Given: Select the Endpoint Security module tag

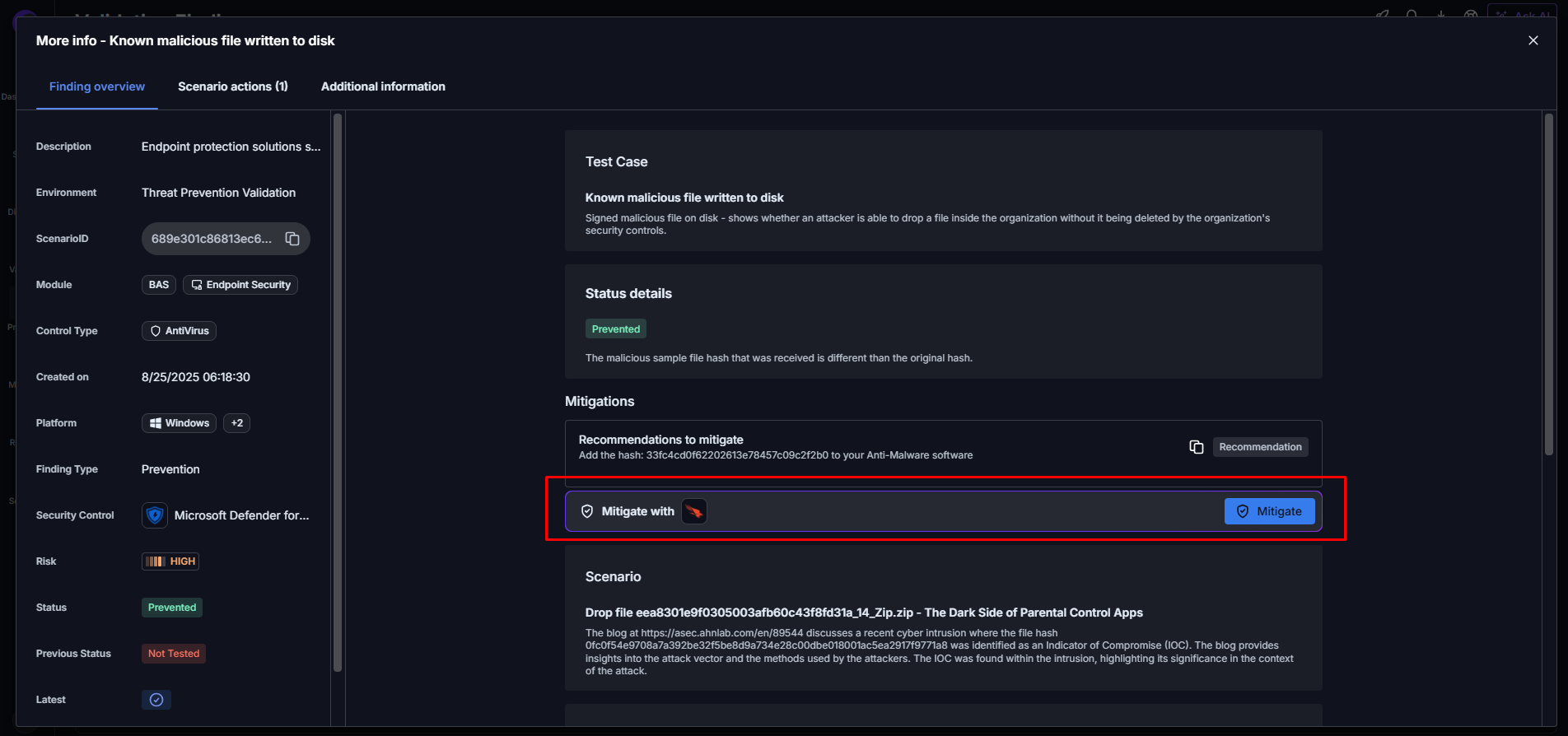Looking at the screenshot, I should click(x=240, y=285).
